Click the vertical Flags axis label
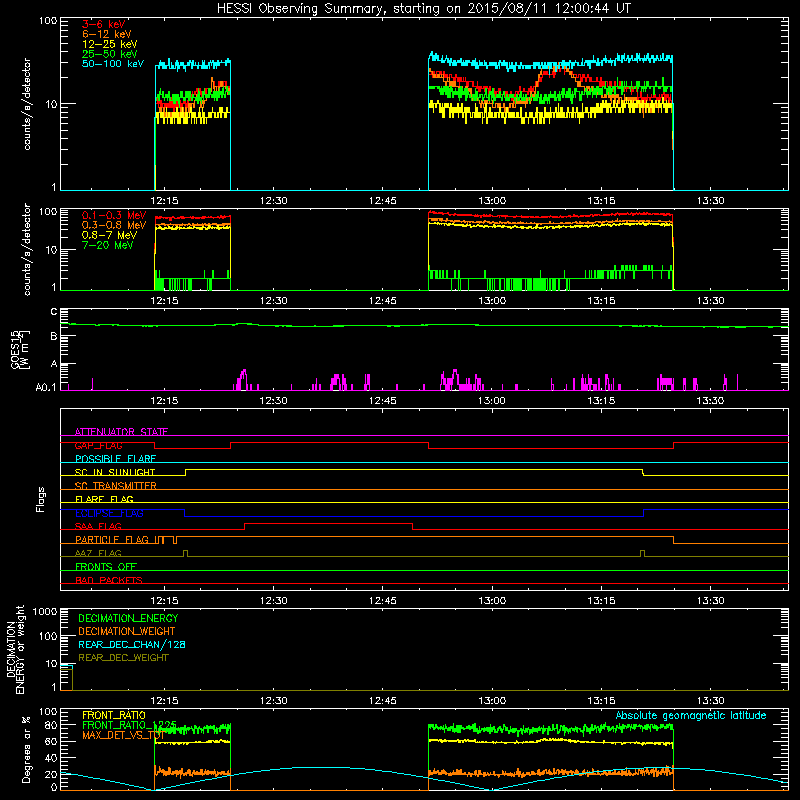This screenshot has width=800, height=800. pos(41,499)
